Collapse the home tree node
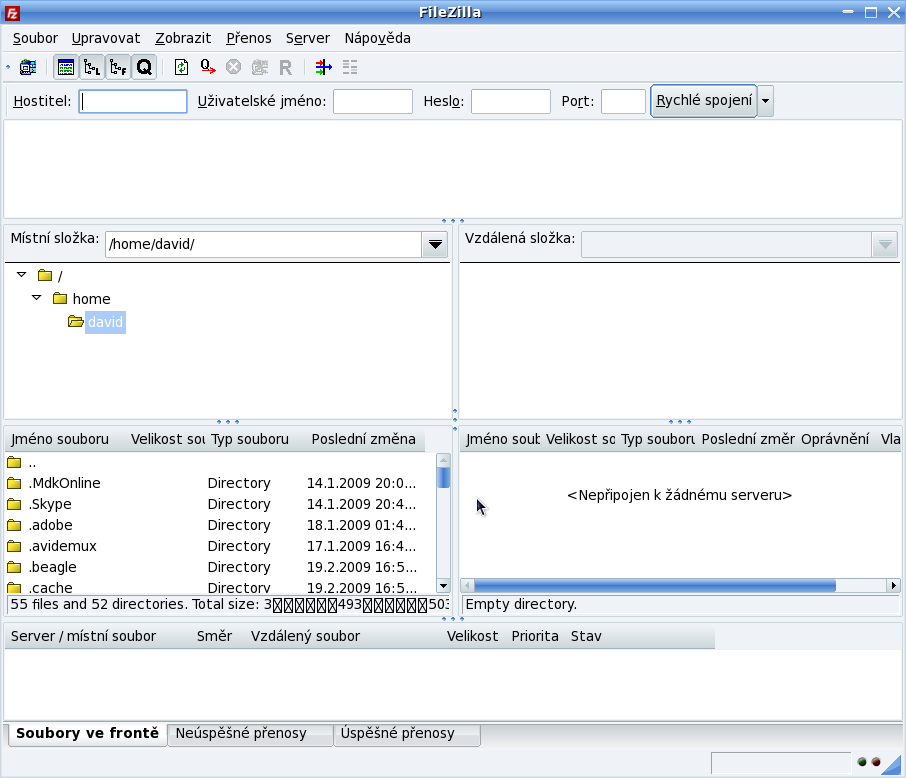 click(36, 298)
